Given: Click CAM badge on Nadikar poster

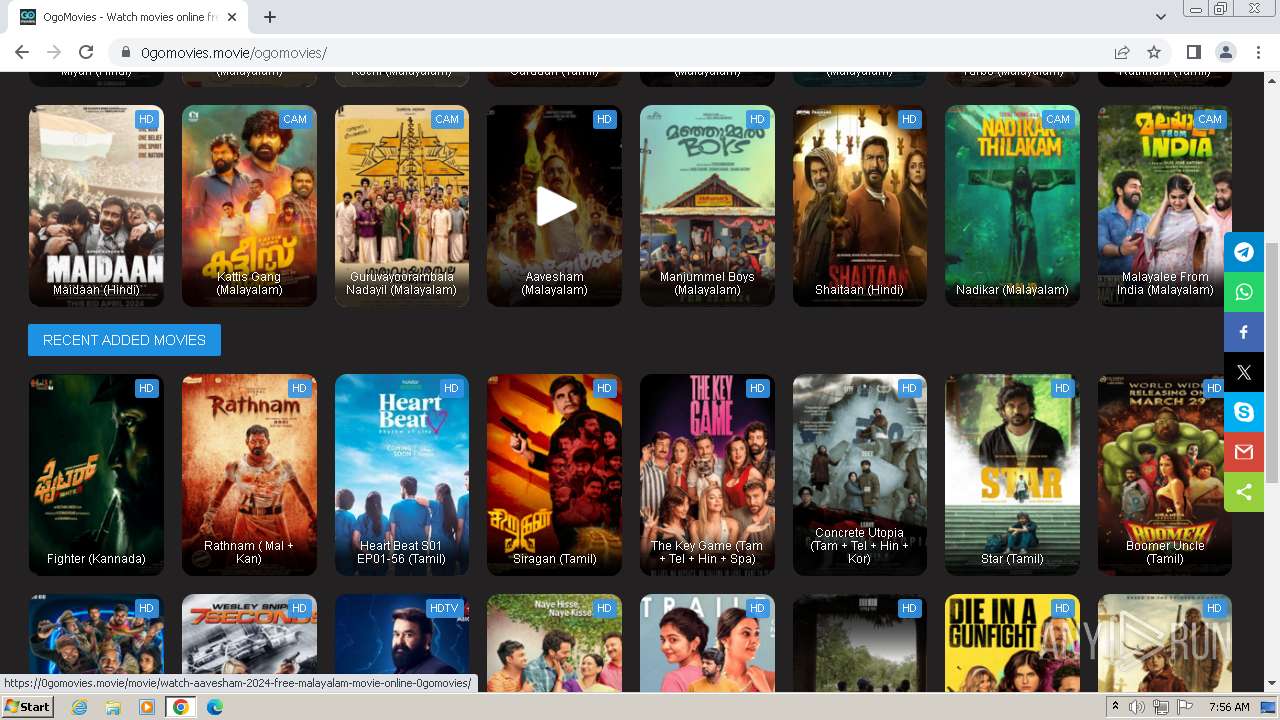Looking at the screenshot, I should [1058, 119].
